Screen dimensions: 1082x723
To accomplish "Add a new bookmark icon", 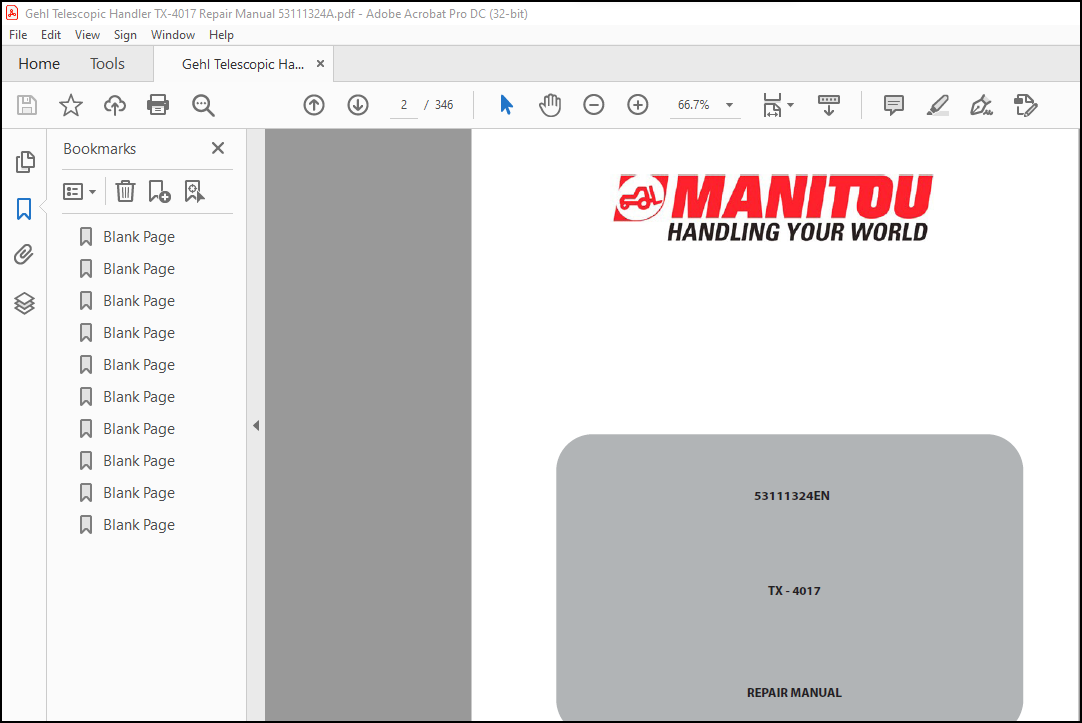I will pos(159,191).
